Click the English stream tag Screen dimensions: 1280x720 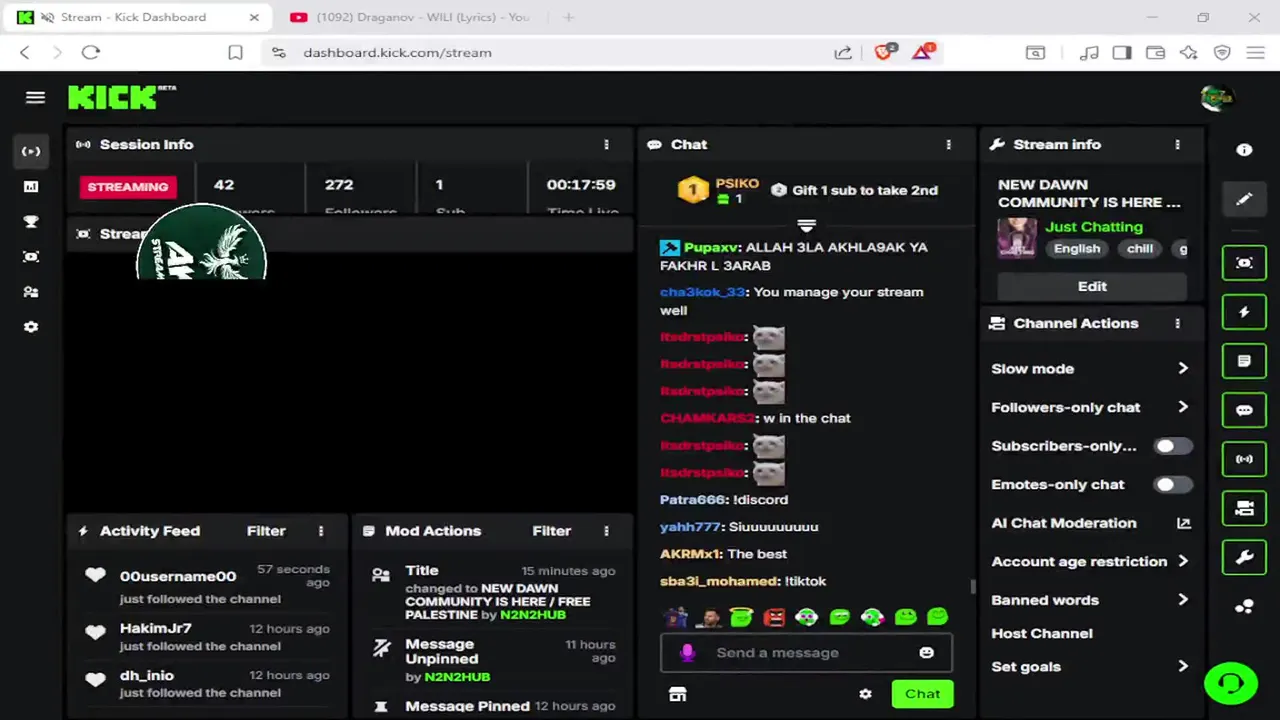click(1076, 249)
